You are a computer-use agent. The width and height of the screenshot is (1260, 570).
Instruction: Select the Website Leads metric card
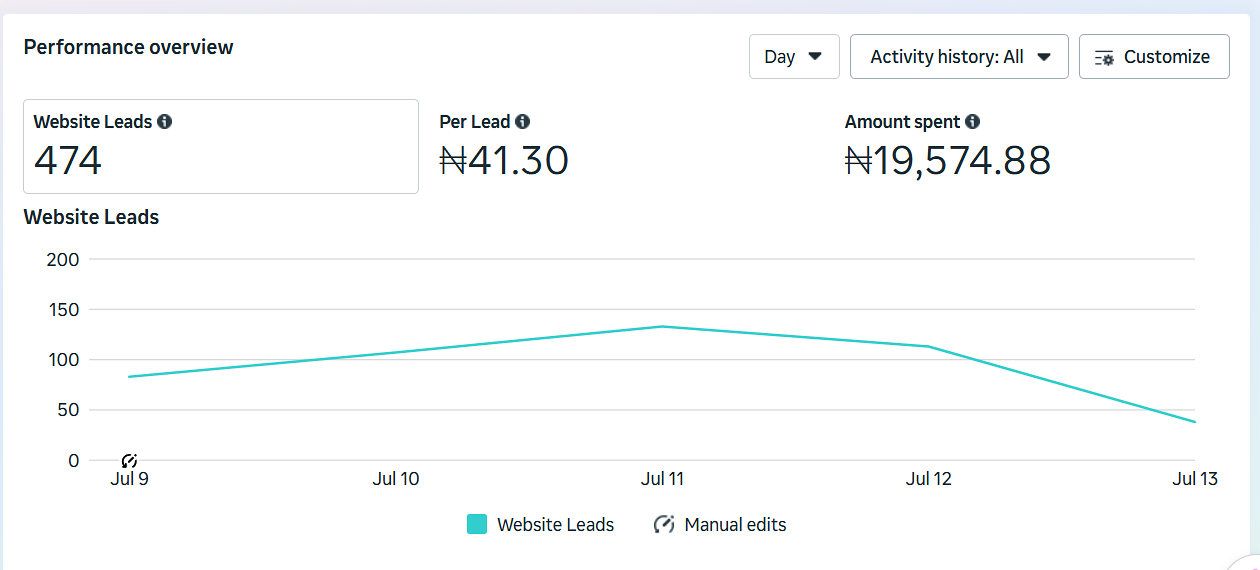(x=221, y=146)
